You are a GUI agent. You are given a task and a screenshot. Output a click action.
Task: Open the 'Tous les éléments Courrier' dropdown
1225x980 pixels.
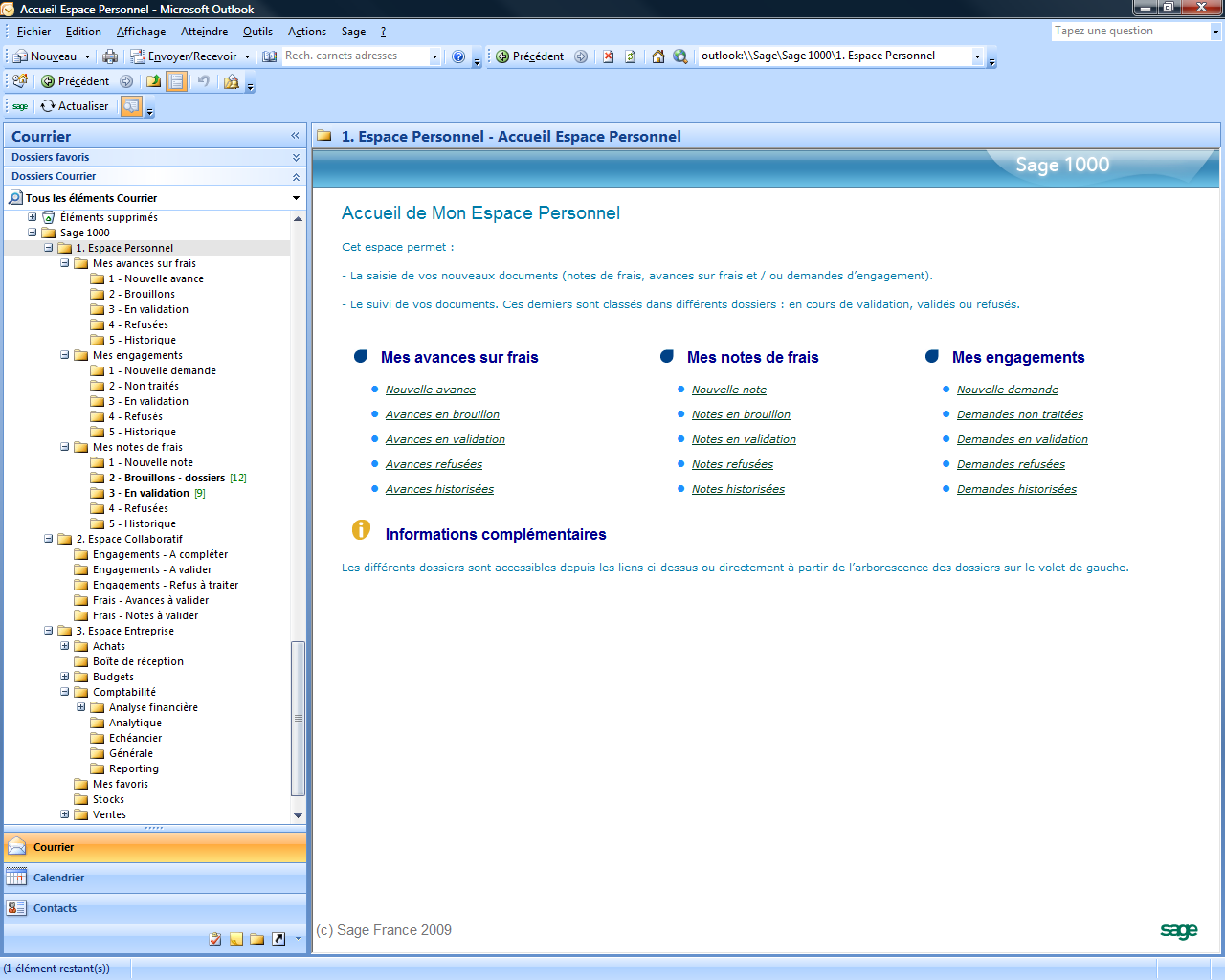tap(296, 198)
